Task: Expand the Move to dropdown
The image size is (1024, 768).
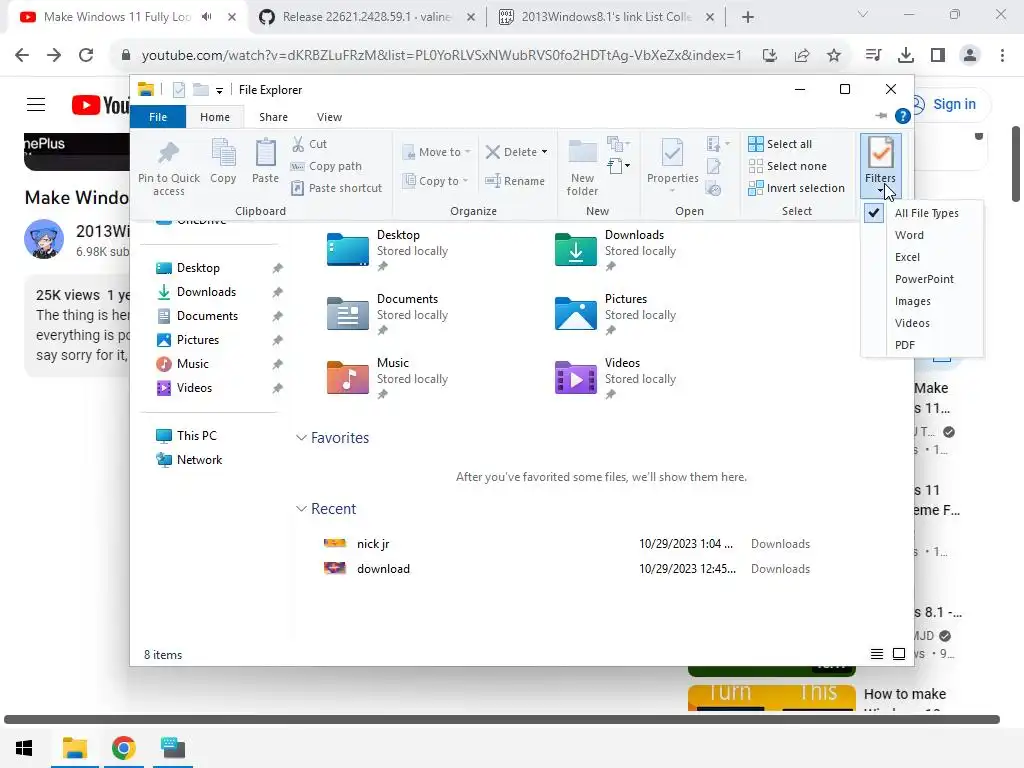Action: (x=436, y=152)
